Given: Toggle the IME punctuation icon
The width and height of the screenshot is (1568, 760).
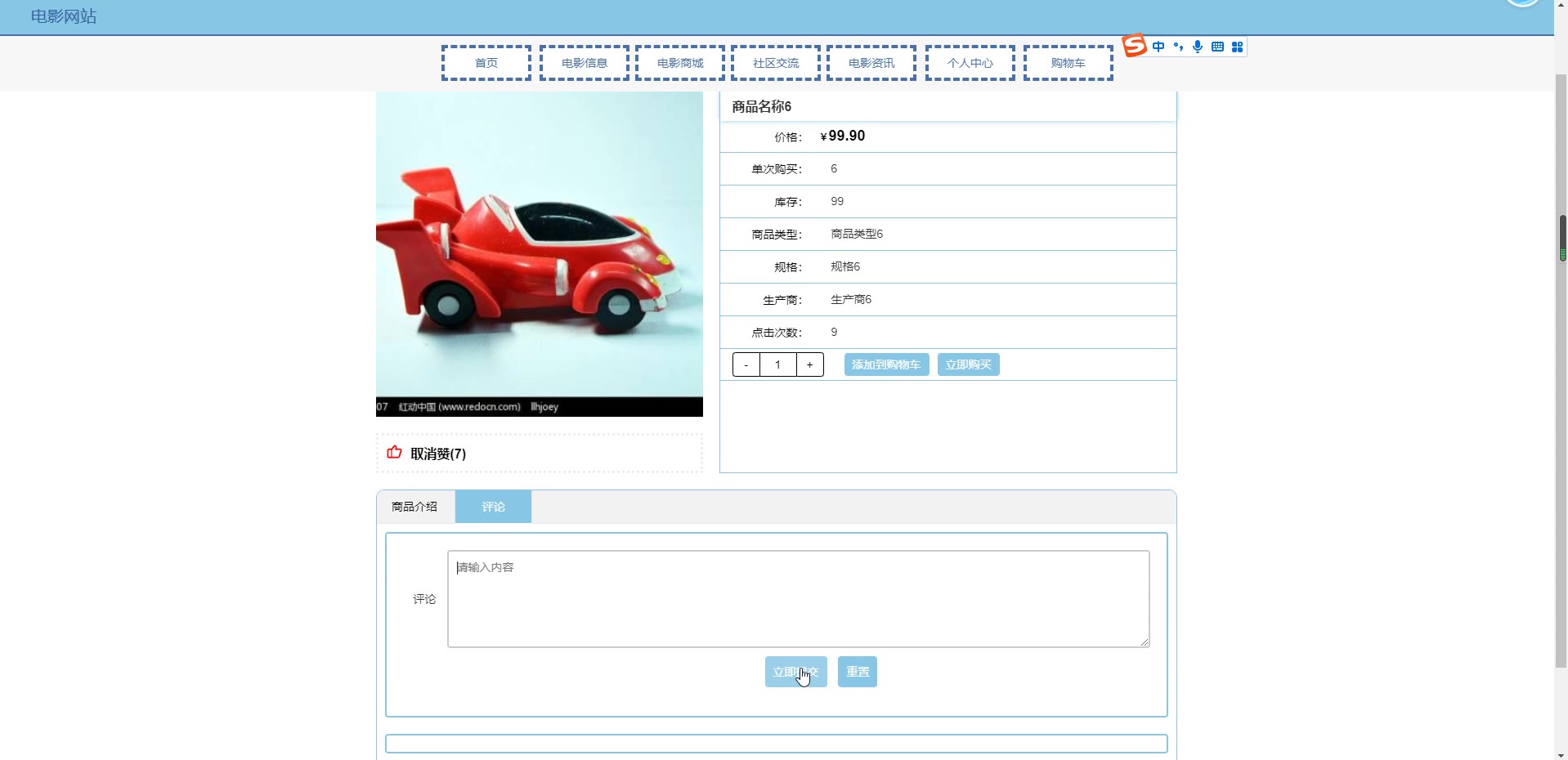Looking at the screenshot, I should click(1178, 47).
